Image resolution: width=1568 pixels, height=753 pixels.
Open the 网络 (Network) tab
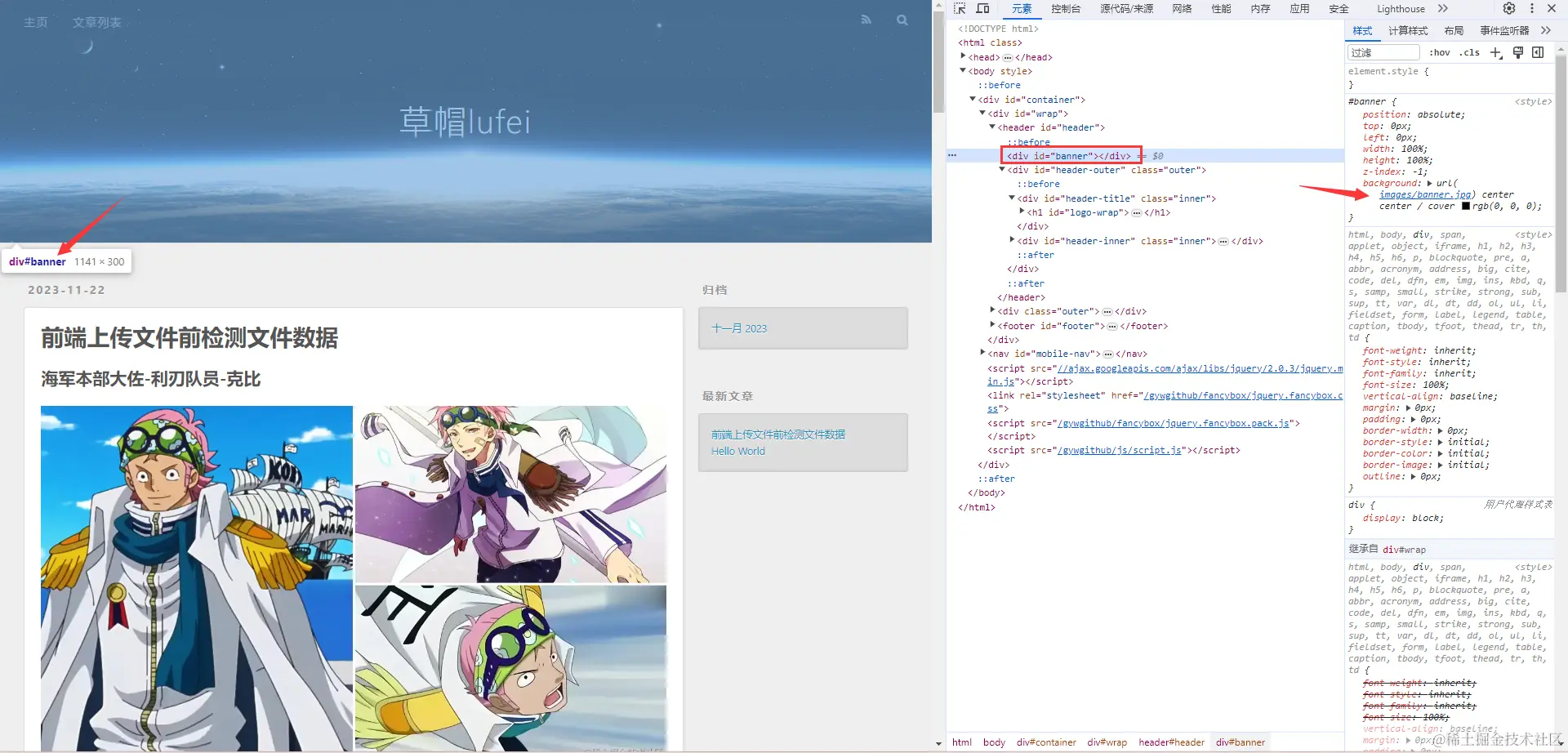[x=1182, y=9]
